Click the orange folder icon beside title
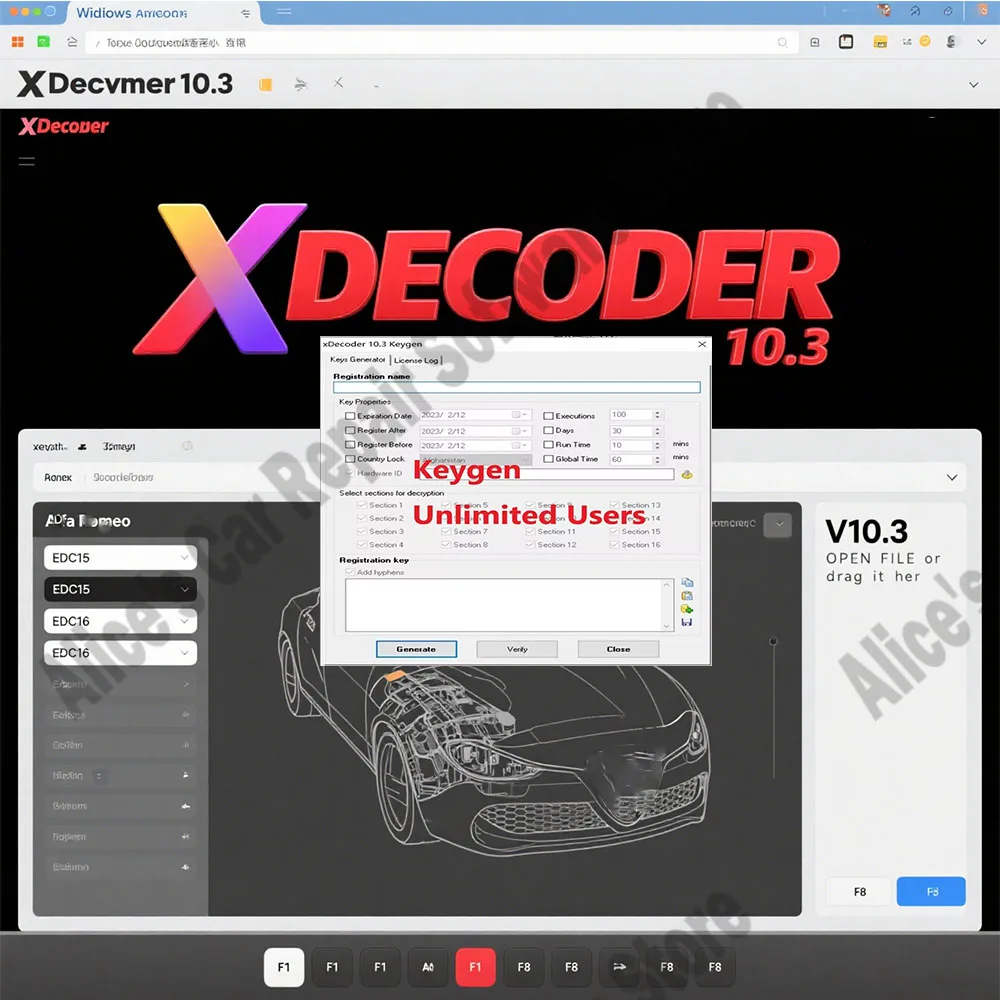The image size is (1000, 1000). (x=265, y=85)
